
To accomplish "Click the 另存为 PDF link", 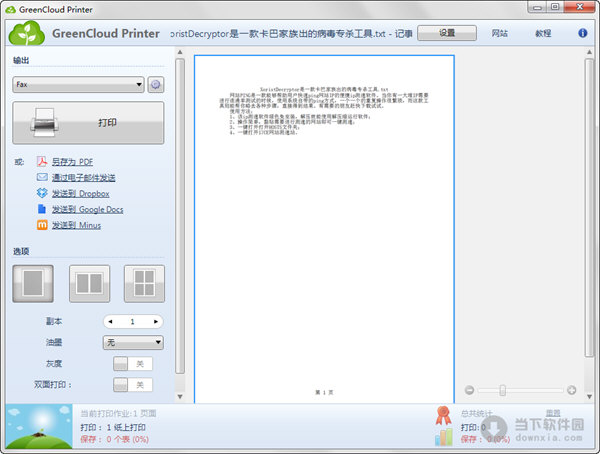I will 72,162.
